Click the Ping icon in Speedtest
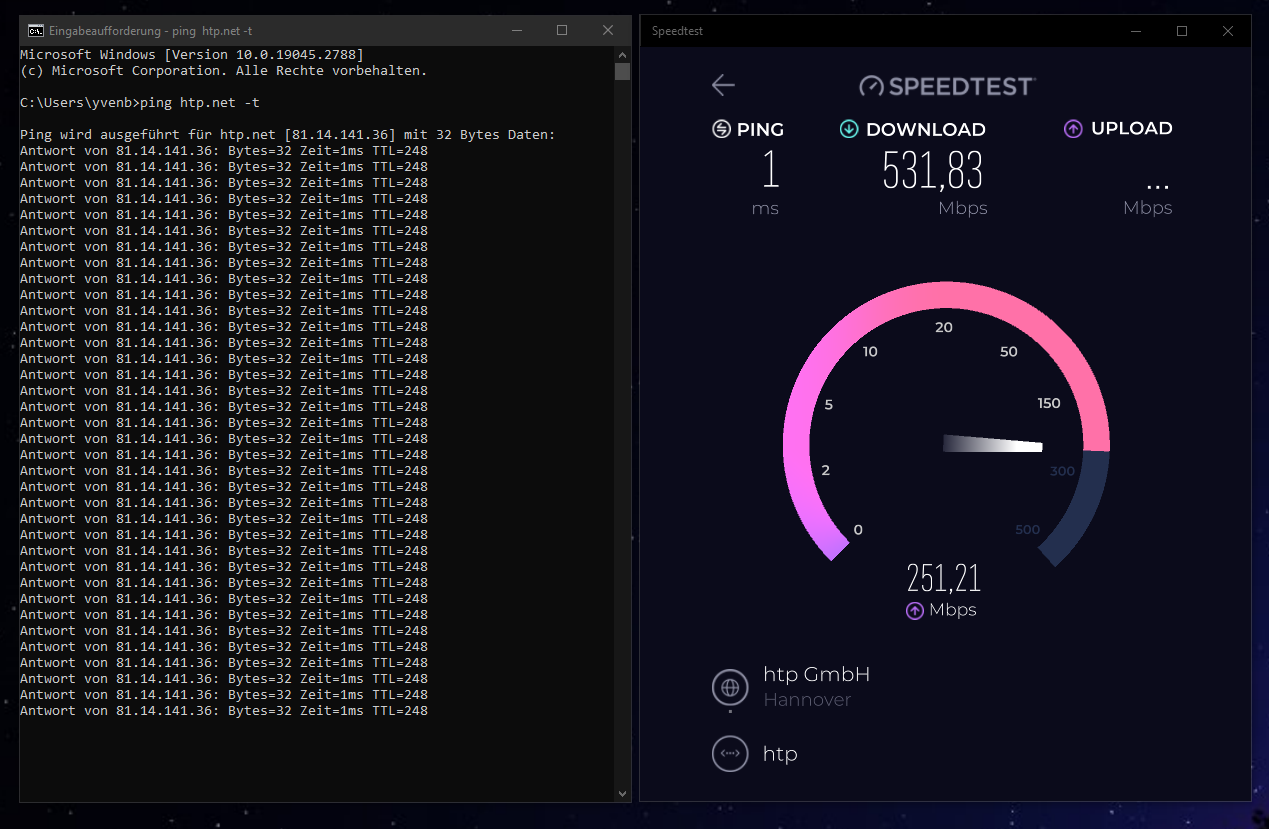Image resolution: width=1269 pixels, height=829 pixels. [721, 129]
